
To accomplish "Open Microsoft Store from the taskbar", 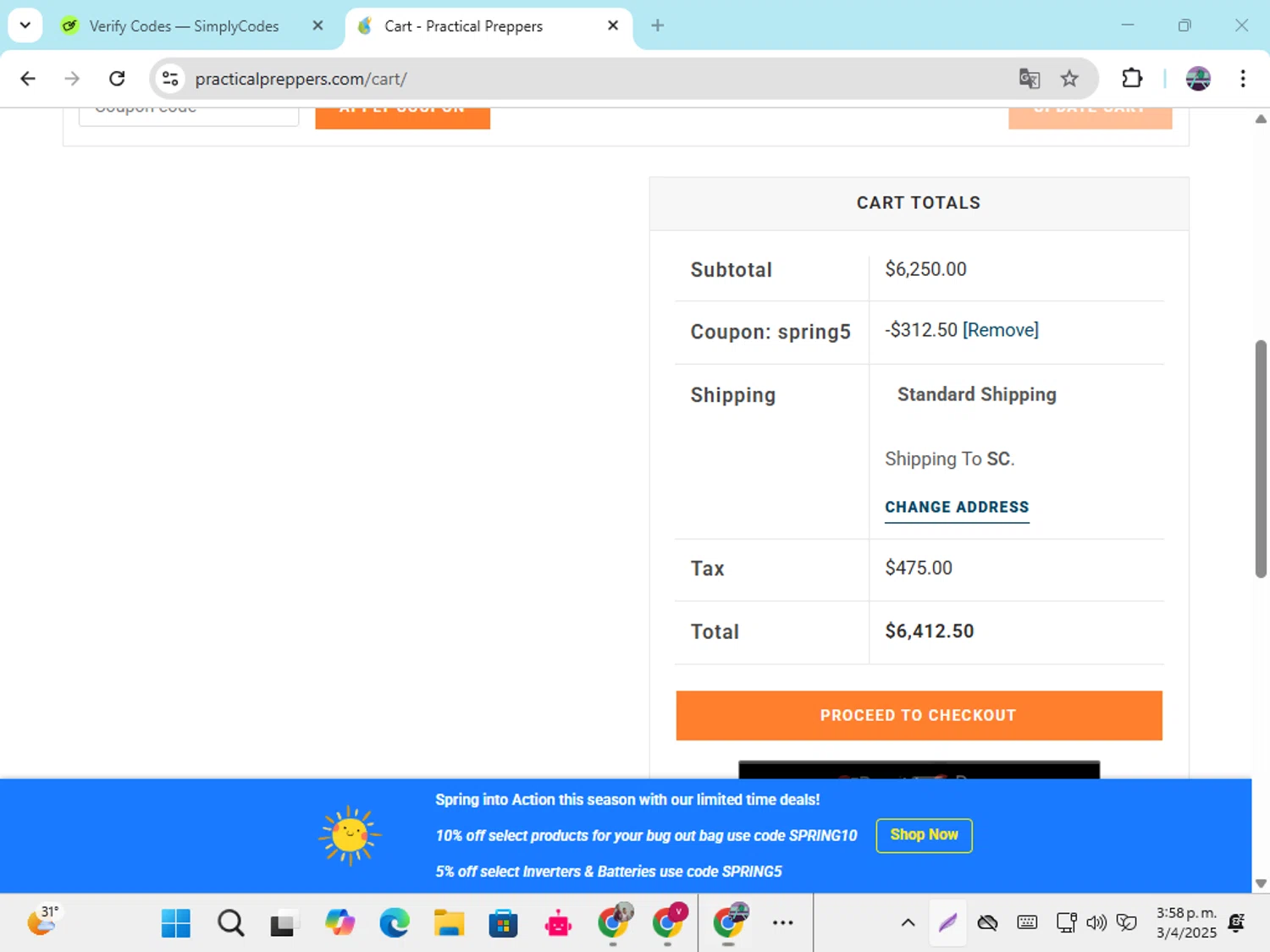I will point(503,923).
